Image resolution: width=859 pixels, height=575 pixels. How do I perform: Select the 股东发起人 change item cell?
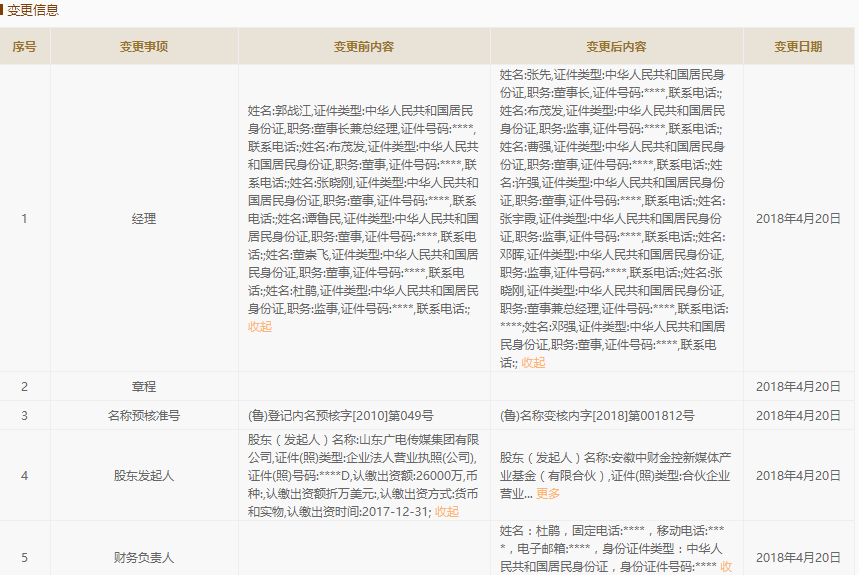click(x=144, y=475)
